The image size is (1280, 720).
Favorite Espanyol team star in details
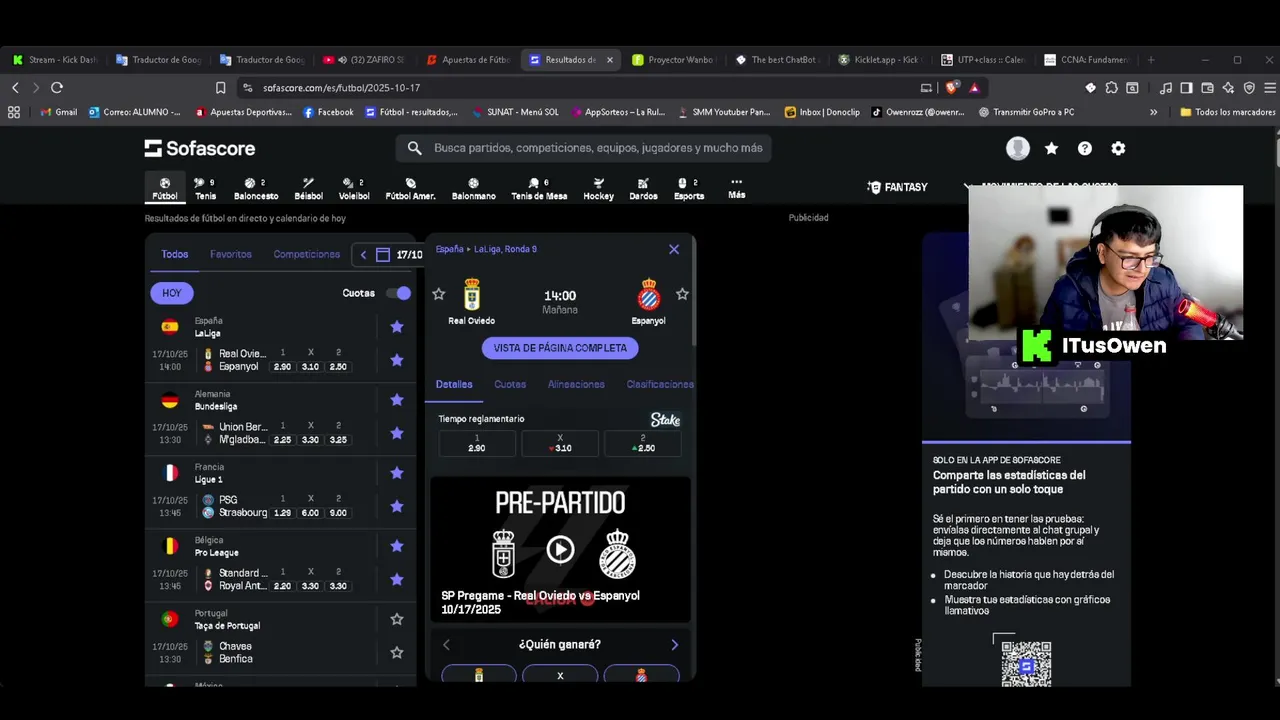[682, 294]
